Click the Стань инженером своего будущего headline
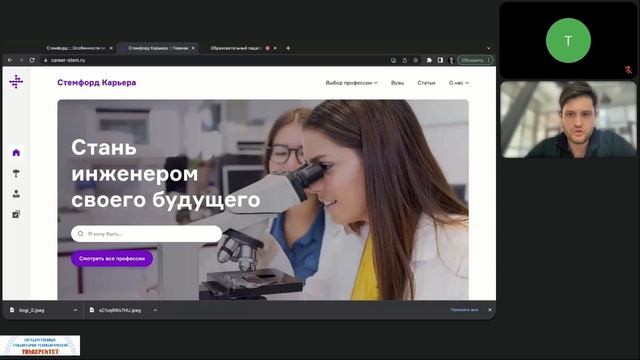 (165, 174)
